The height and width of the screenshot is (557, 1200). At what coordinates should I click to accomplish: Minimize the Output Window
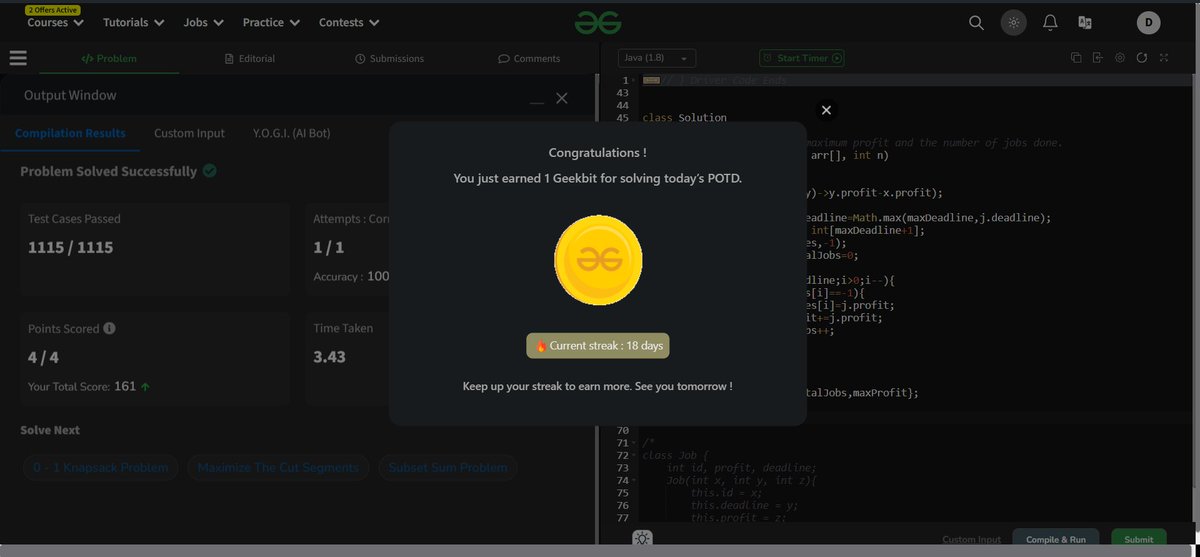coord(537,102)
